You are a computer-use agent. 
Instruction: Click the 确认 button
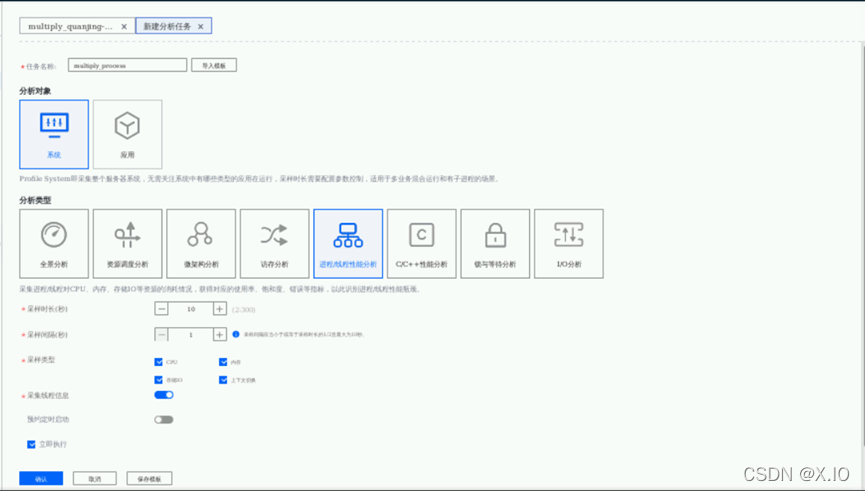[x=41, y=478]
